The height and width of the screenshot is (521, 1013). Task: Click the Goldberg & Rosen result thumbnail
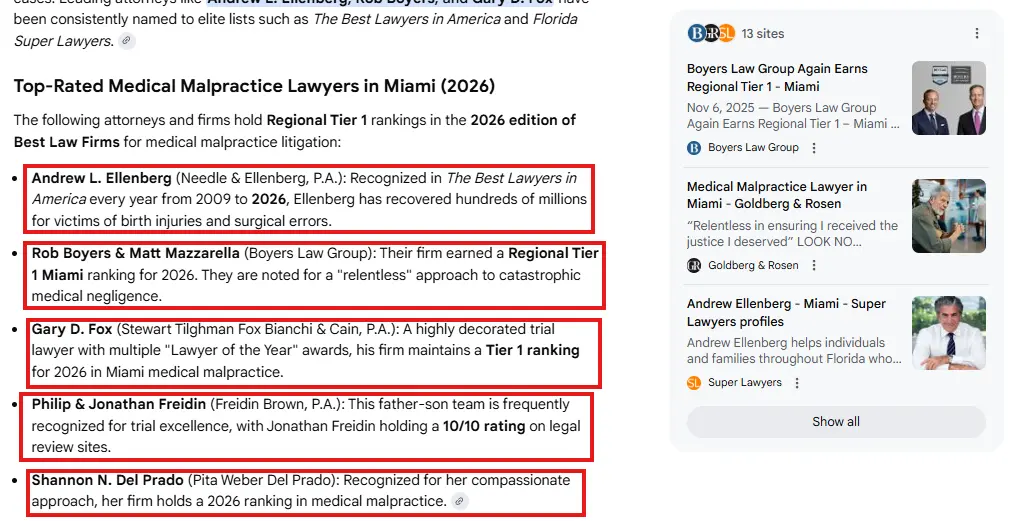tap(948, 215)
